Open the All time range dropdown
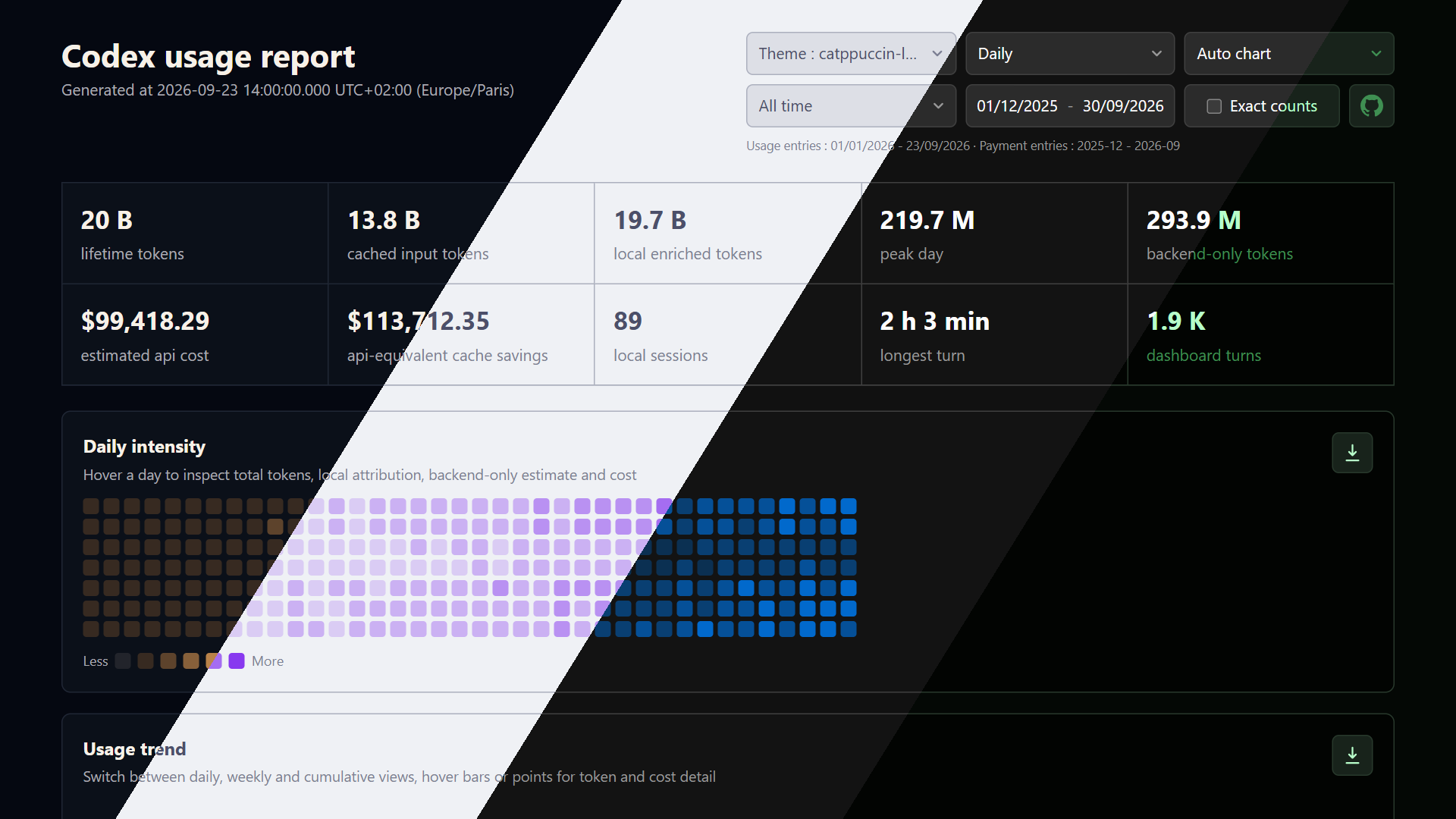 (x=851, y=105)
